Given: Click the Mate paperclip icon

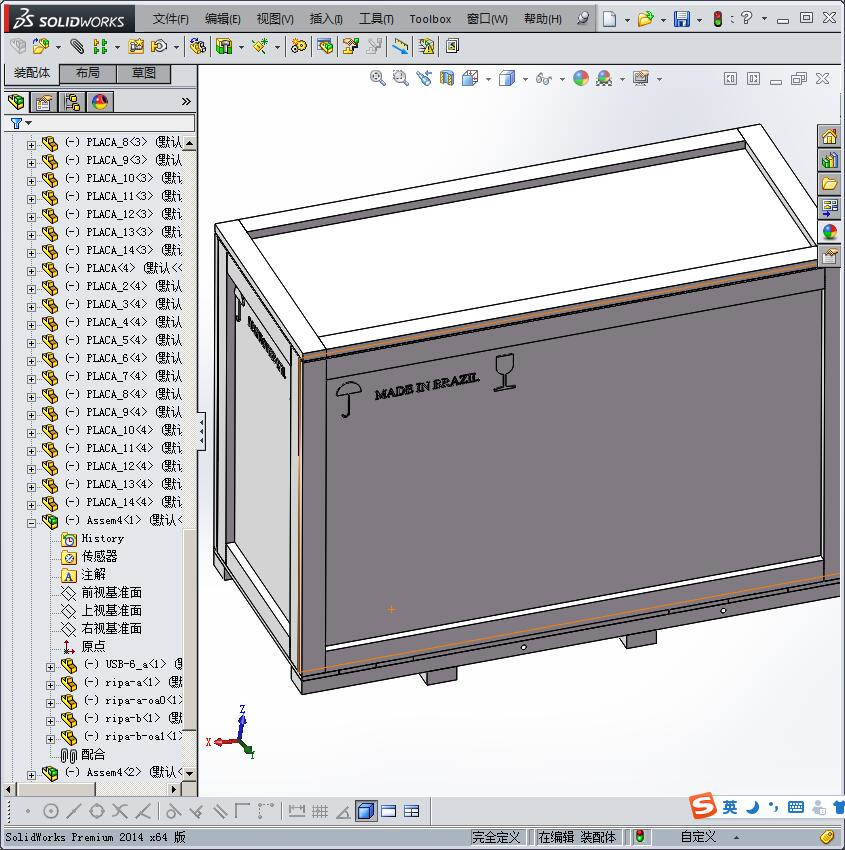Looking at the screenshot, I should pos(77,47).
